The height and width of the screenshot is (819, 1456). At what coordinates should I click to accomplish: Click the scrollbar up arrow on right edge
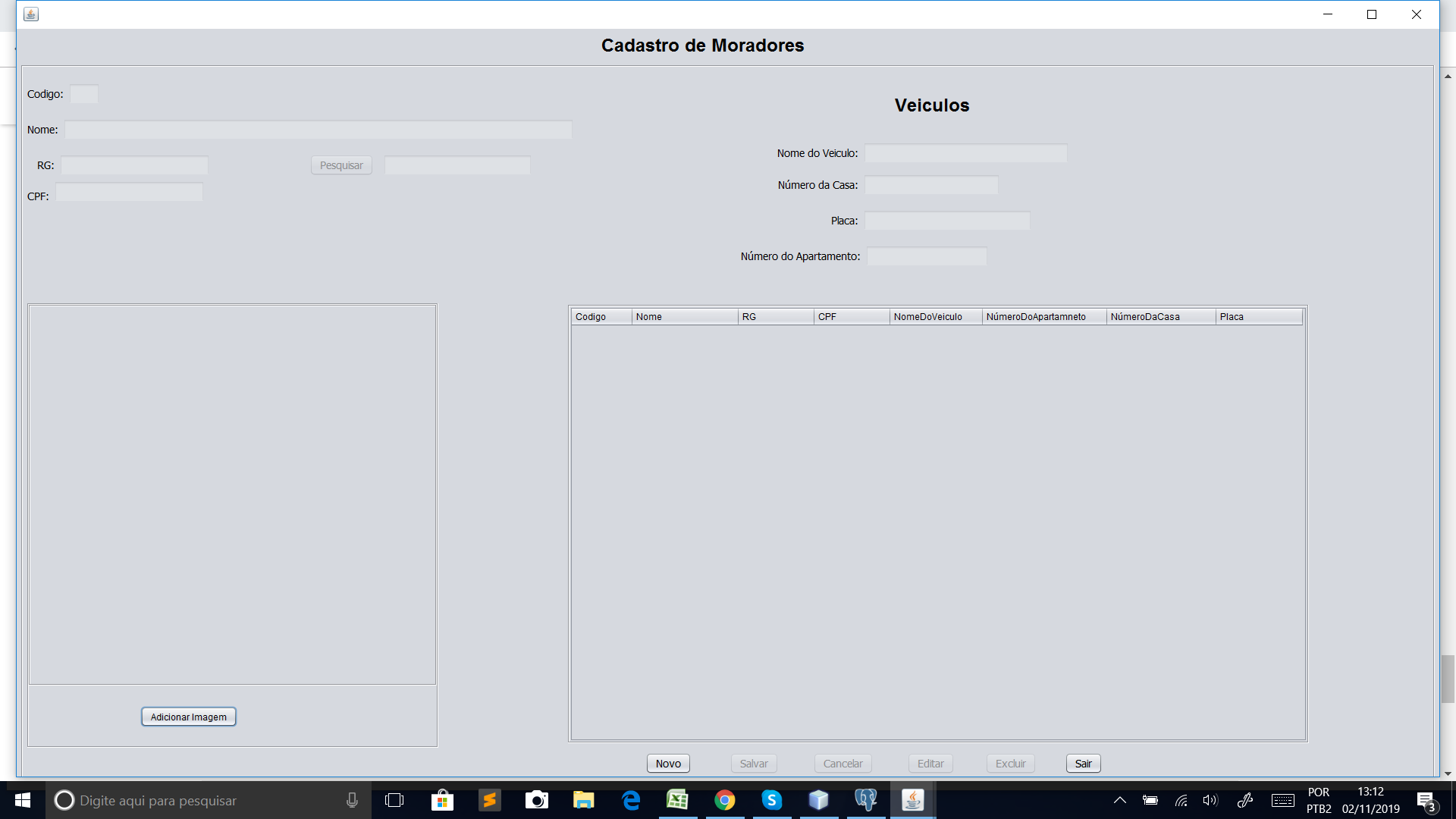coord(1448,75)
